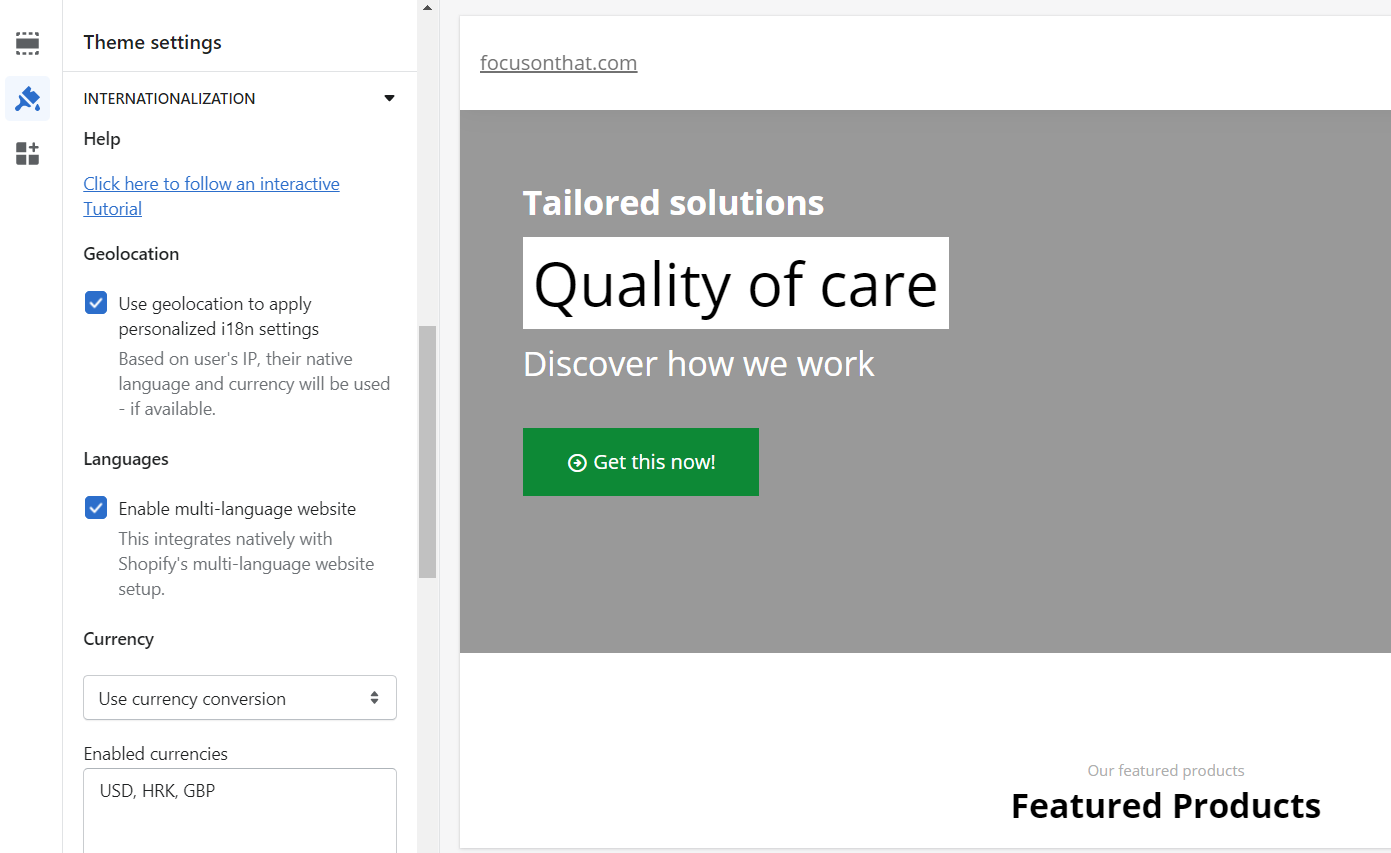Open the Add apps blocks icon
The width and height of the screenshot is (1391, 853).
click(x=27, y=153)
